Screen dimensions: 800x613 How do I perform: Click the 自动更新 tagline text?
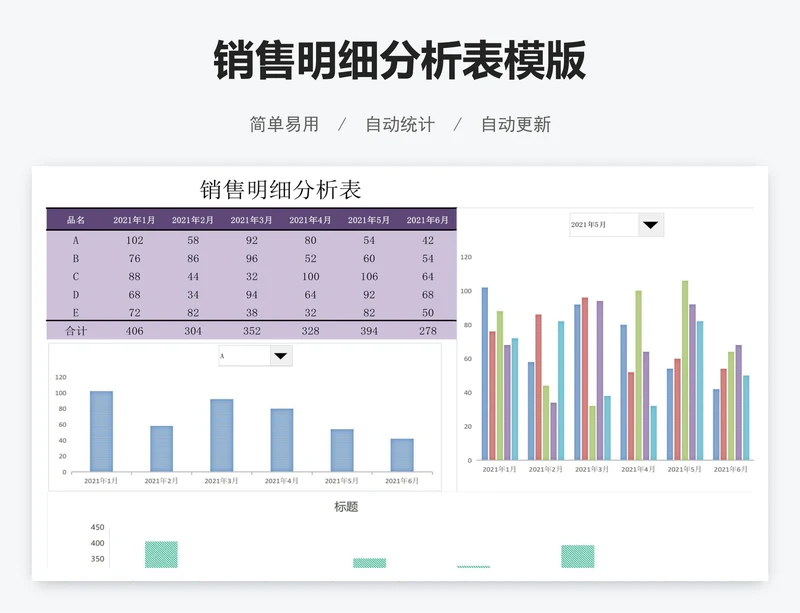[x=516, y=125]
